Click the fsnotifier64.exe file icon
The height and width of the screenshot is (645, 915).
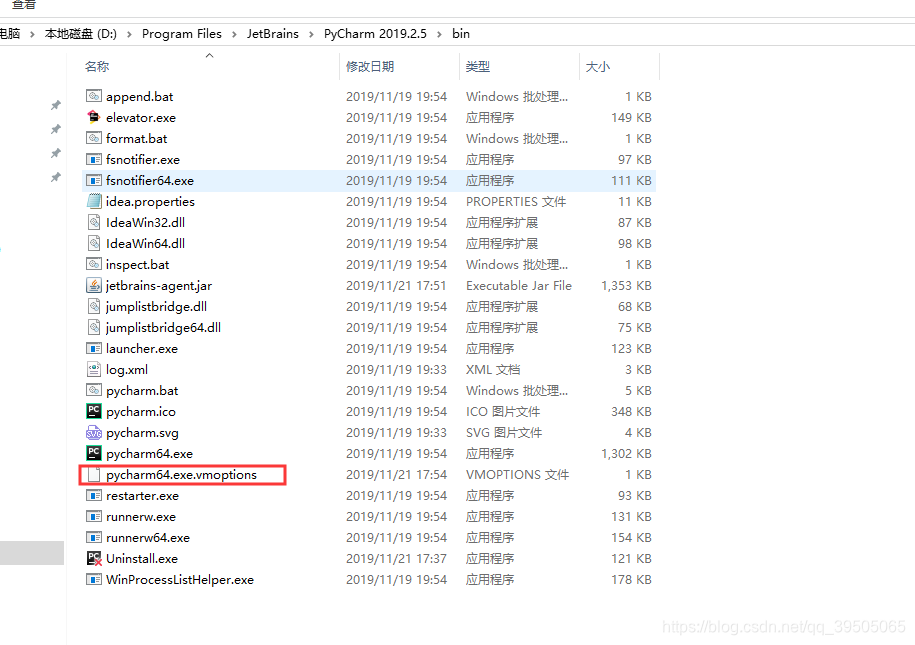(93, 180)
